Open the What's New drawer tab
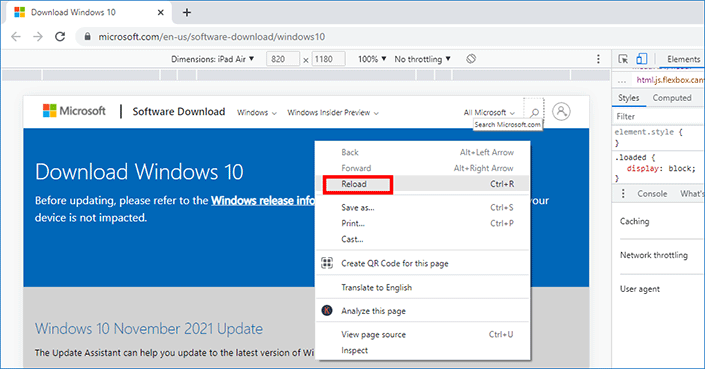The height and width of the screenshot is (369, 705). [692, 193]
